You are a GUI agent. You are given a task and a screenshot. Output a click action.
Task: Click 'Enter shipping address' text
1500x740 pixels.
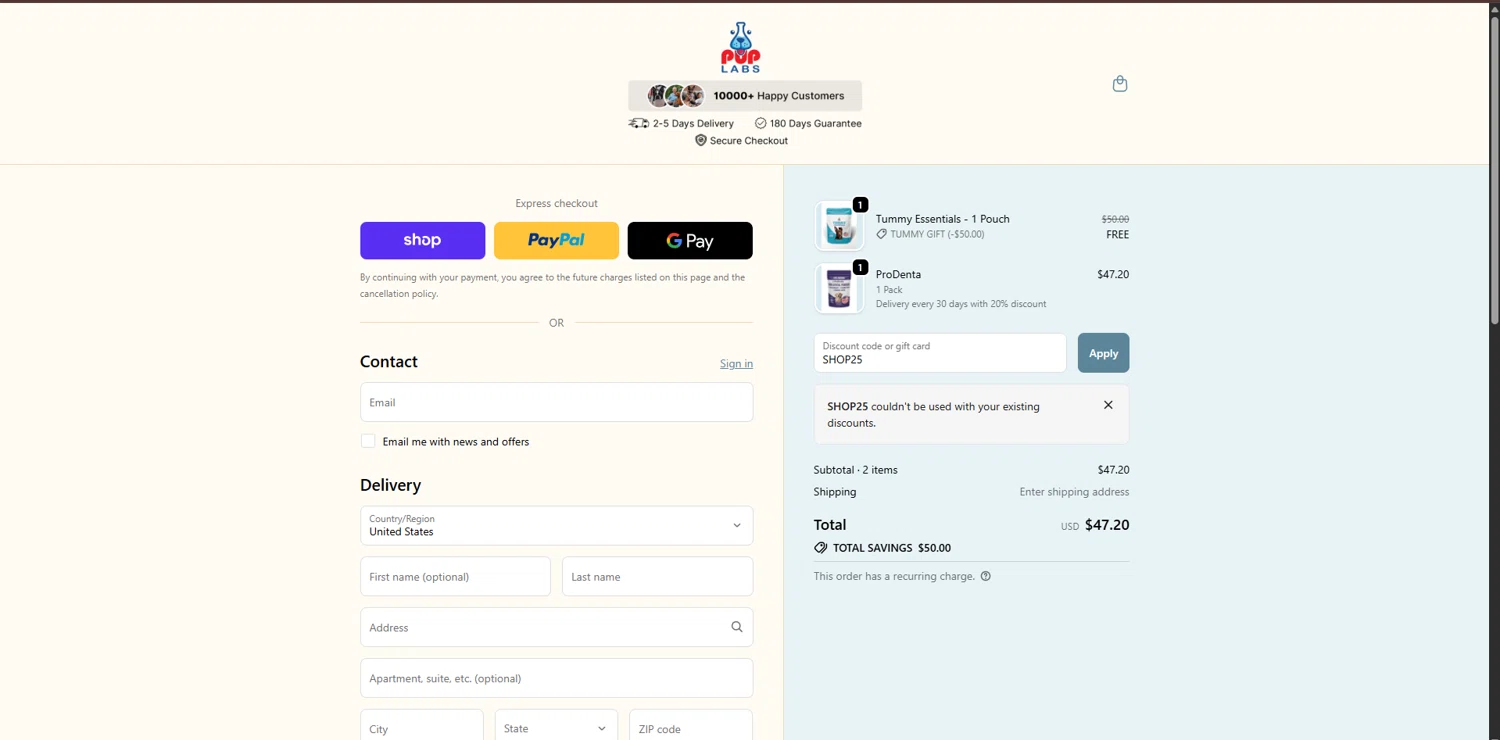1074,492
